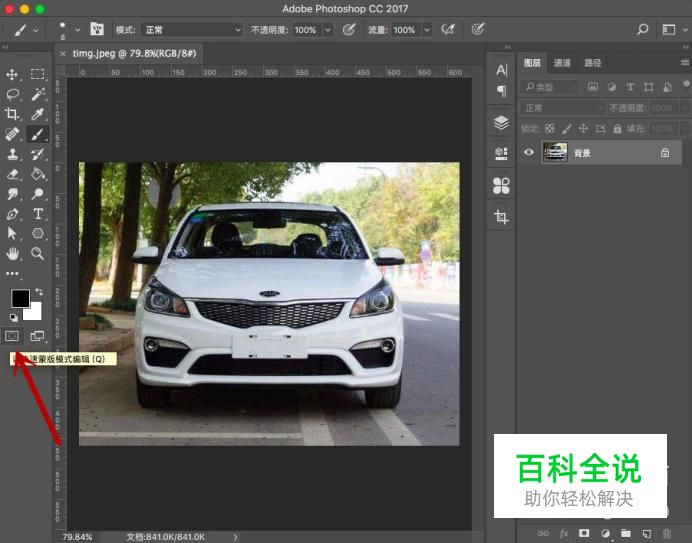Open the tool preset picker arrow
The height and width of the screenshot is (543, 692).
36,30
